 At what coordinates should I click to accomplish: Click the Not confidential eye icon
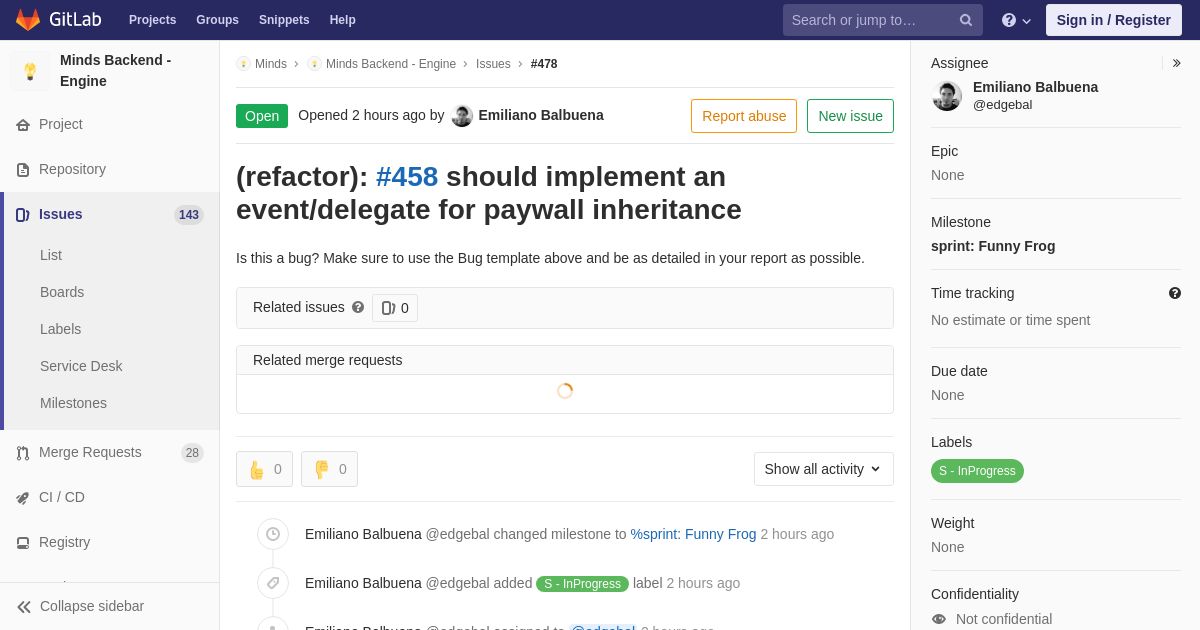coord(939,619)
